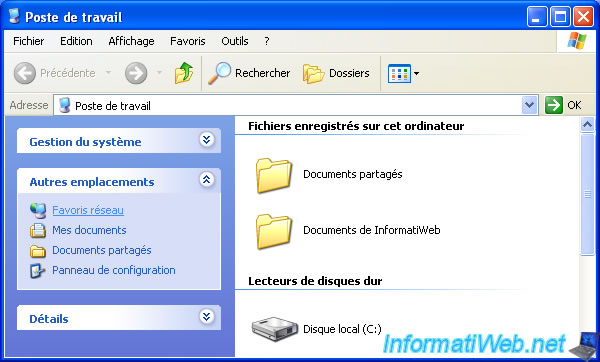Click the vertical scrollbar thumb

tap(587, 194)
